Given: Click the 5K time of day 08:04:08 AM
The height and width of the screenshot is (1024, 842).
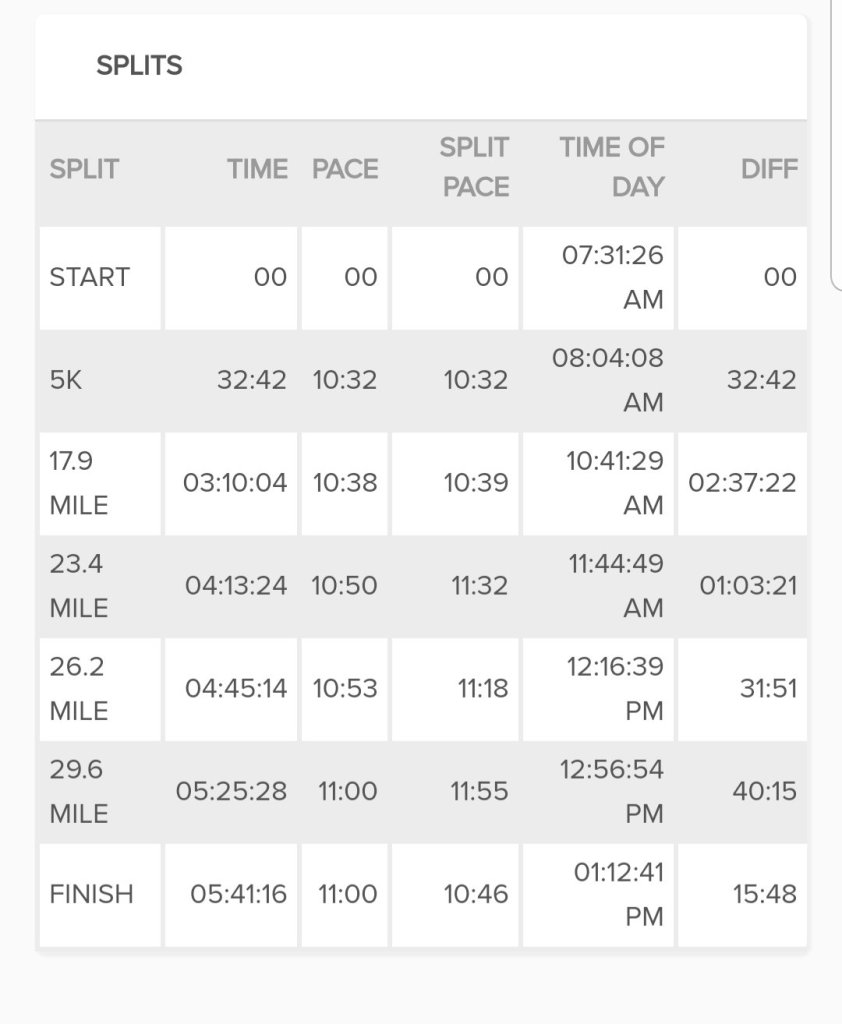Looking at the screenshot, I should [607, 380].
